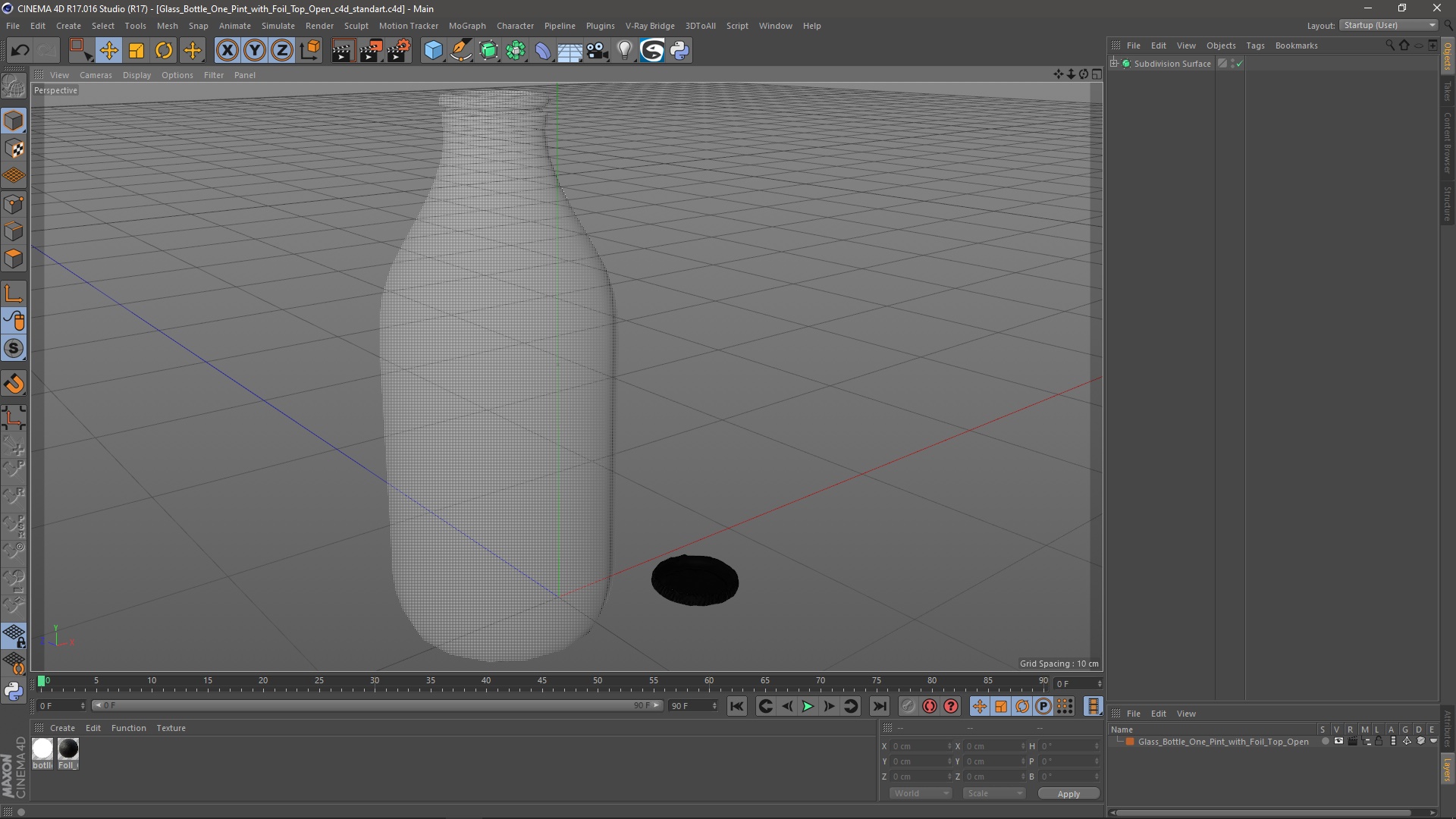Viewport: 1456px width, 819px height.
Task: Open the MoGraph menu
Action: (467, 26)
